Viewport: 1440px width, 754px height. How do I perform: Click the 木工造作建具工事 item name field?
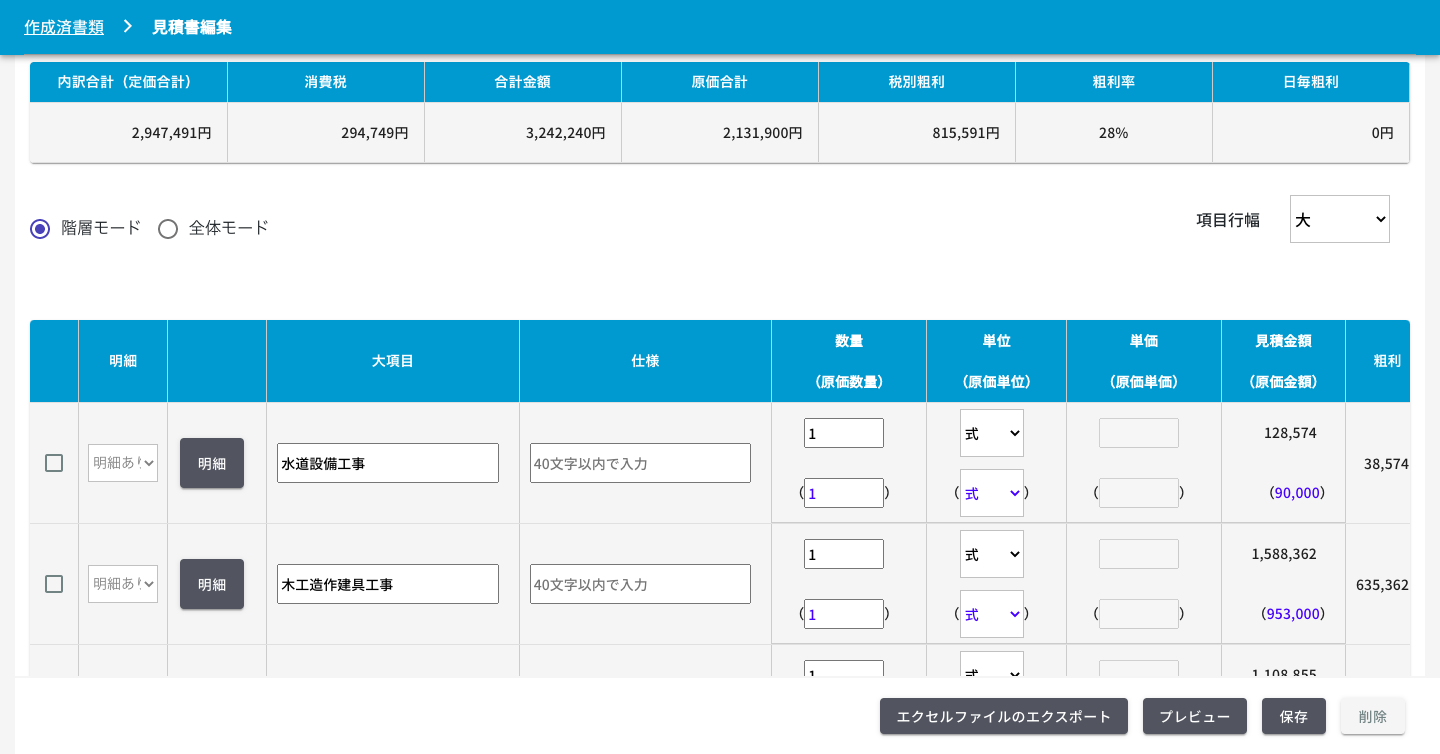388,584
